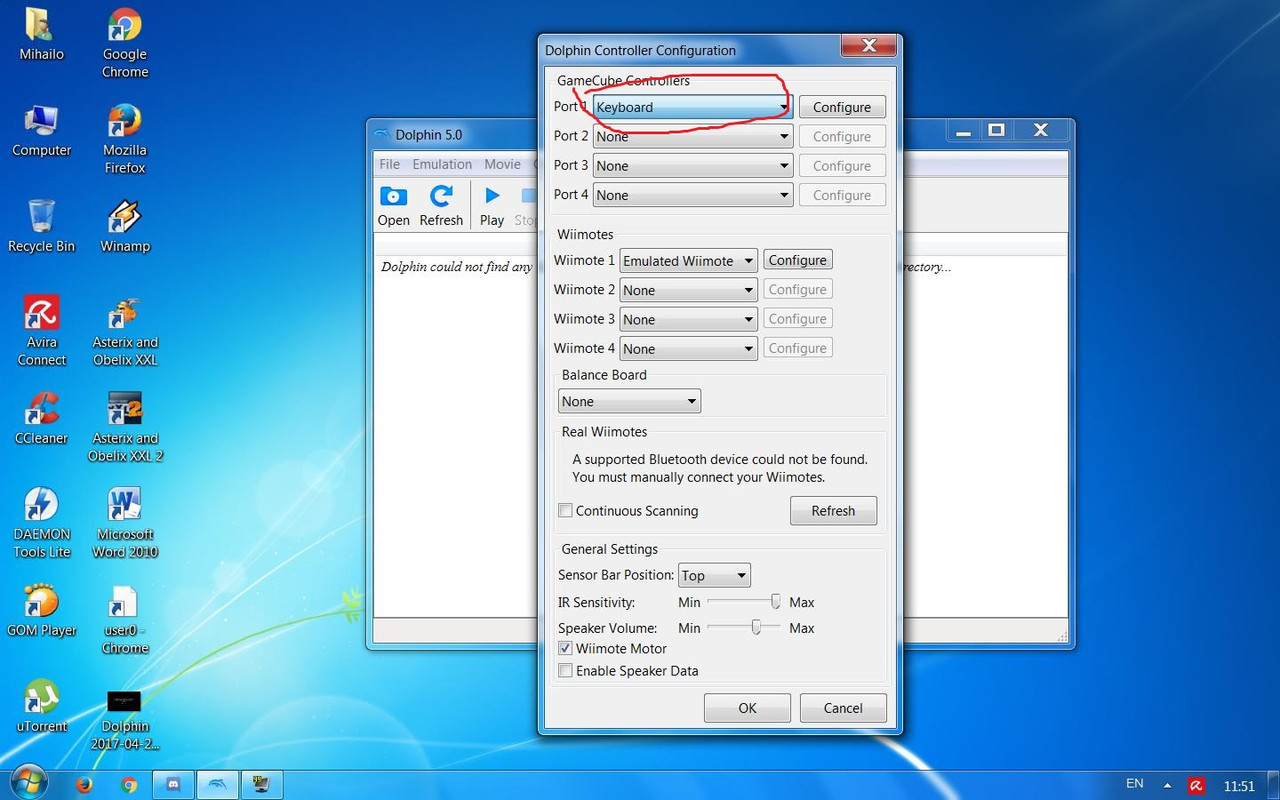Open the Mihailo folder desktop icon

(x=41, y=35)
